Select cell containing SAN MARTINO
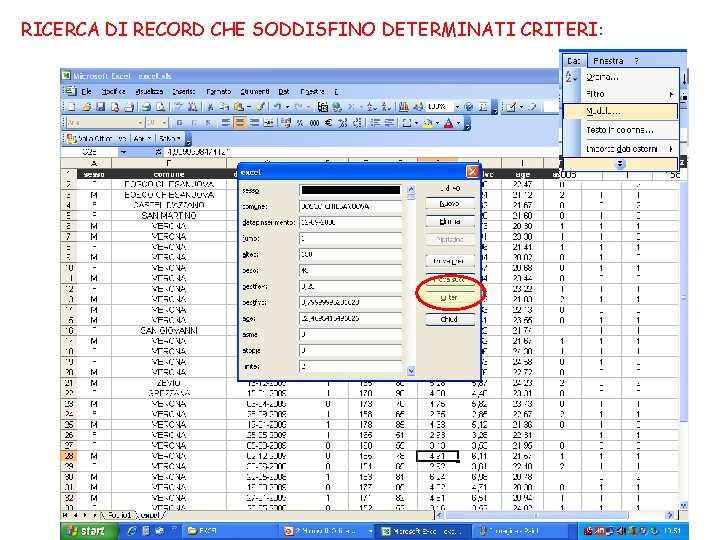The image size is (720, 540). (169, 215)
